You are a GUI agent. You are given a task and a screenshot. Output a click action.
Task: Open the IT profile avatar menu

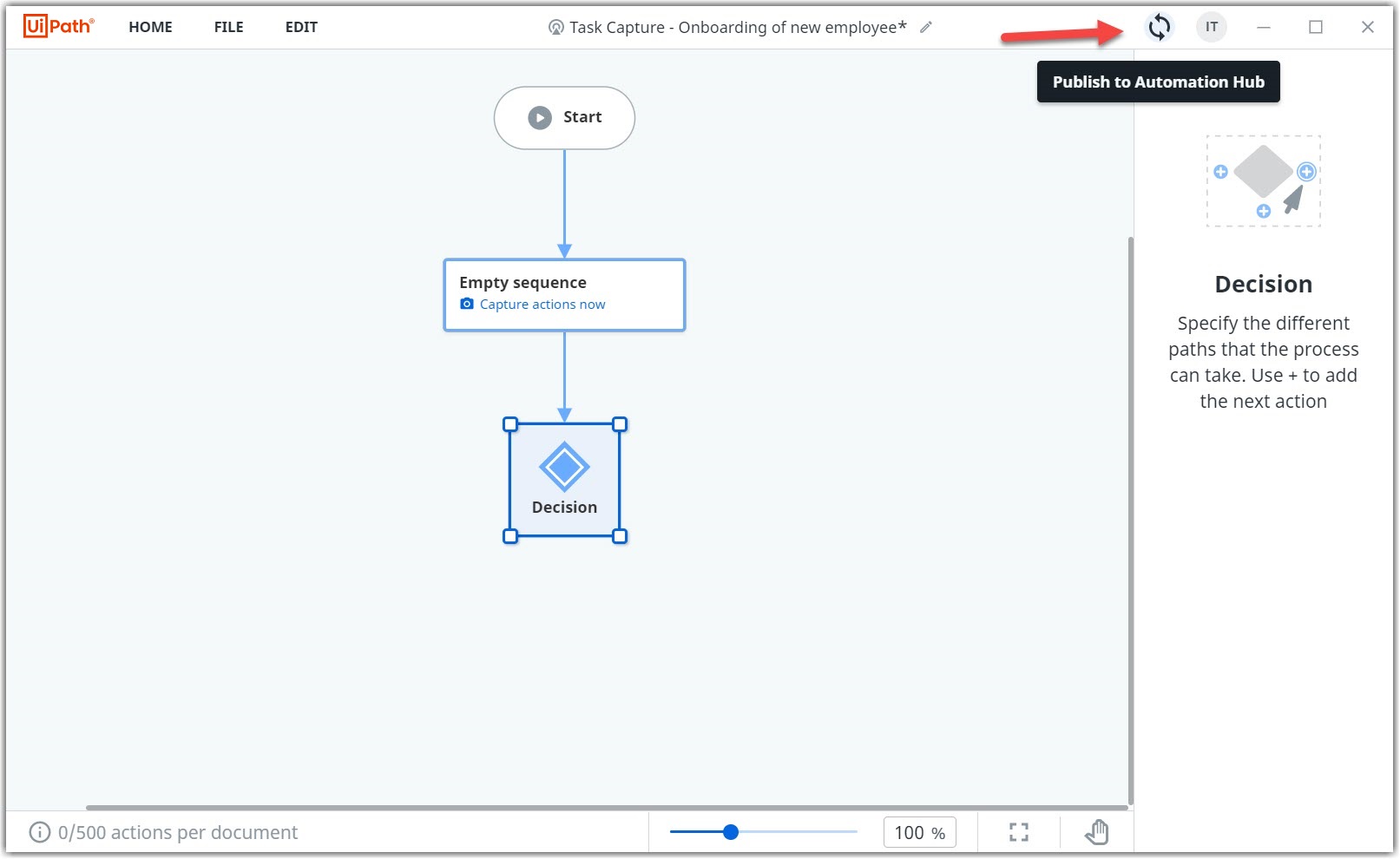click(1211, 27)
